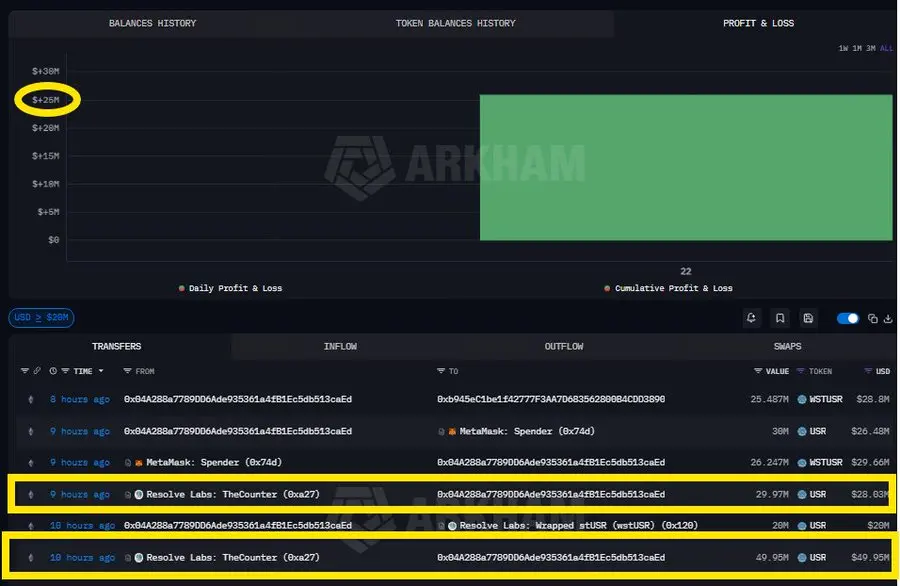Click USR token icon in the 49.95M row
This screenshot has height=586, width=900.
(802, 557)
